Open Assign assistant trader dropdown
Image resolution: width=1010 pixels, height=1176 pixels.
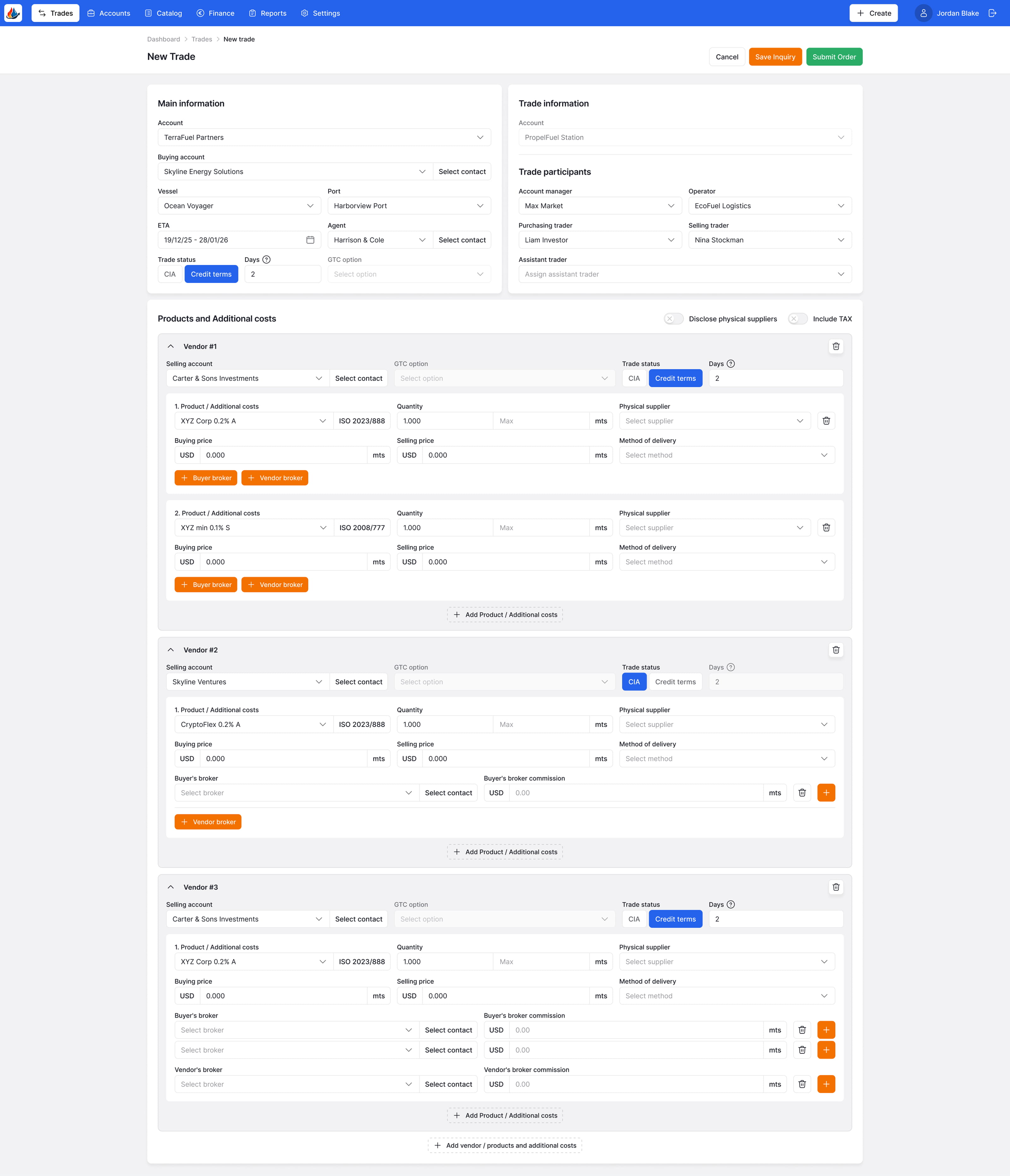point(685,274)
